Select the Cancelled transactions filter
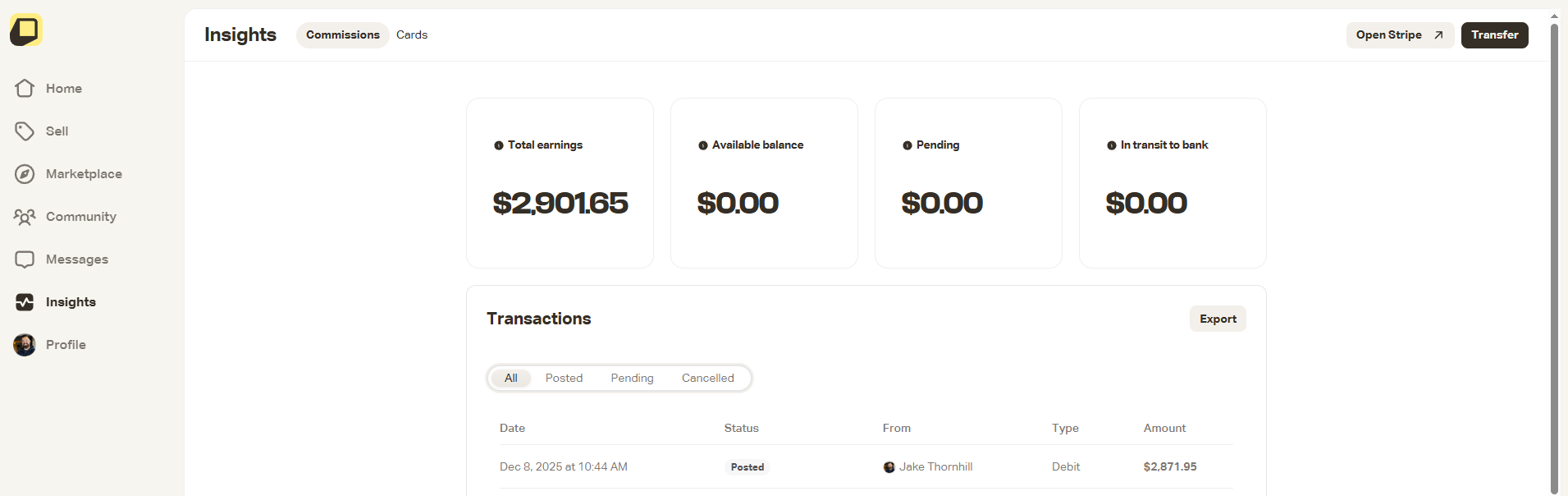Screen dimensions: 1568x496 (707, 378)
